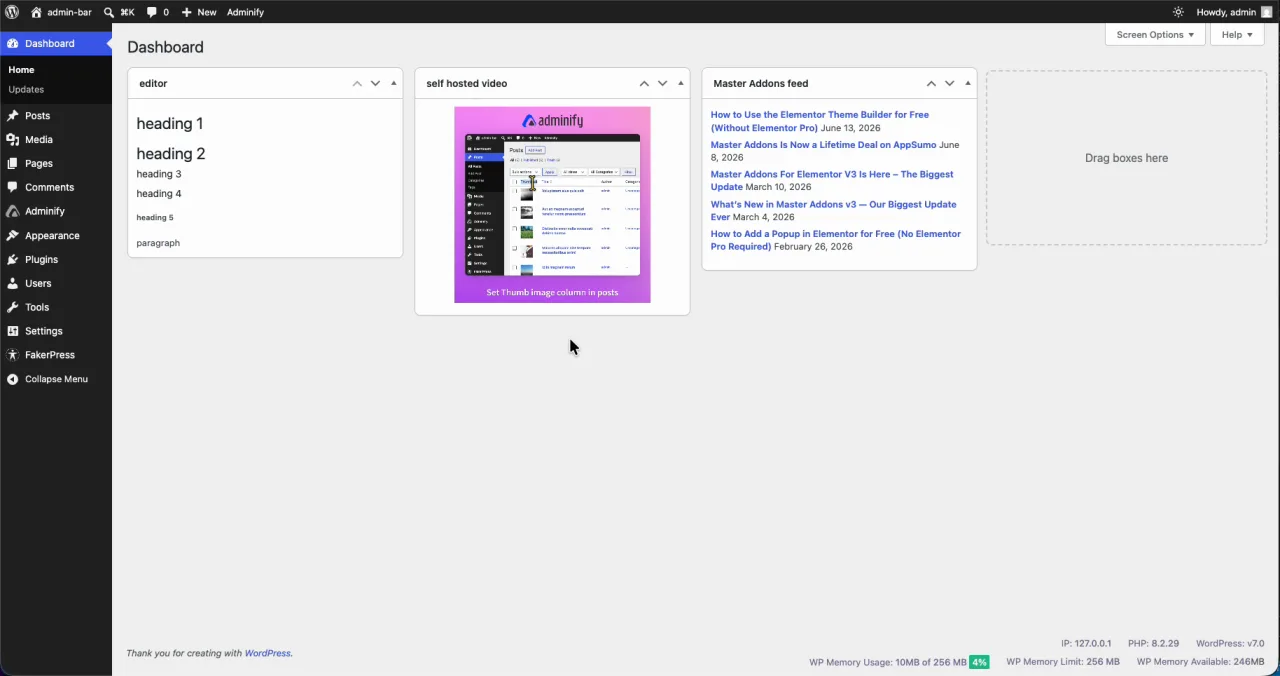Click the Adminify logo icon in sidebar

(x=12, y=211)
